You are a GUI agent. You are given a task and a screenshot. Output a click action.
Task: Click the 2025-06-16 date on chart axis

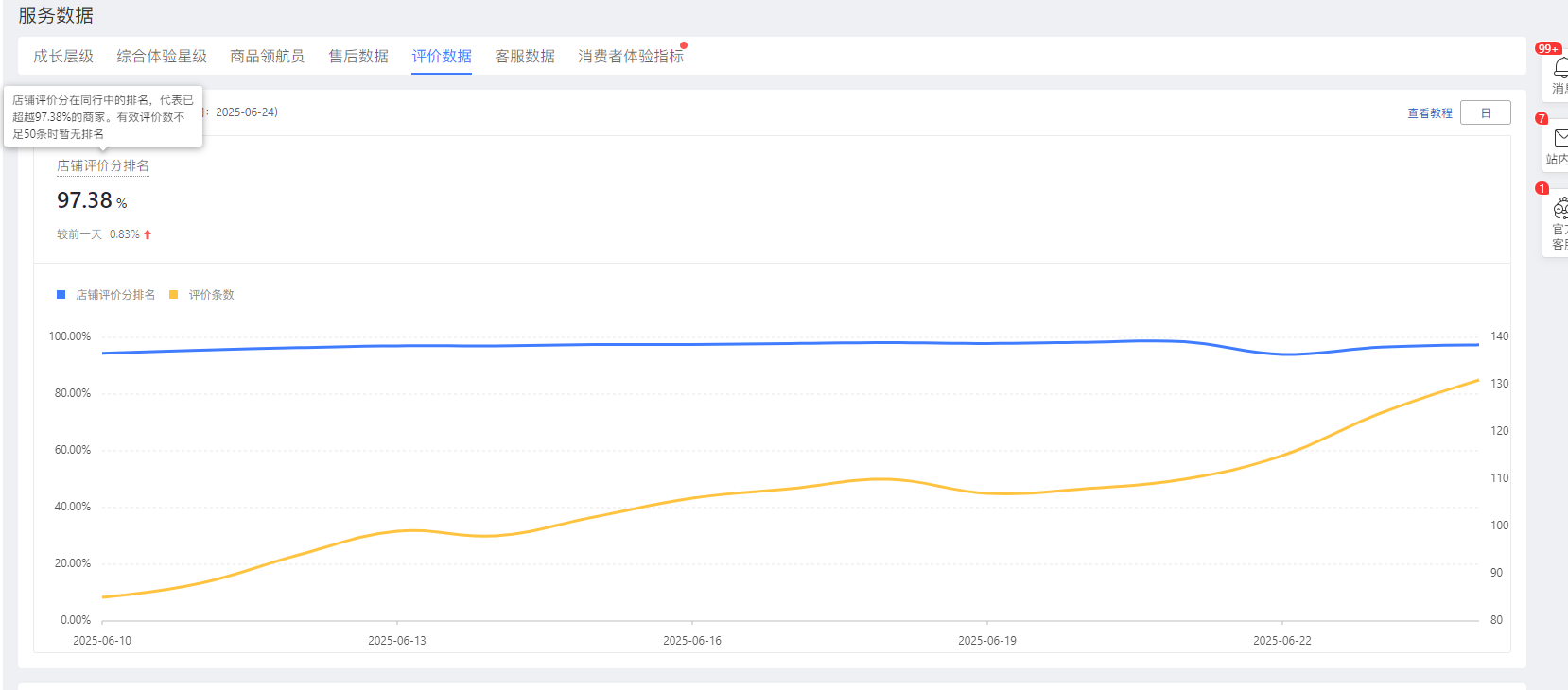691,641
